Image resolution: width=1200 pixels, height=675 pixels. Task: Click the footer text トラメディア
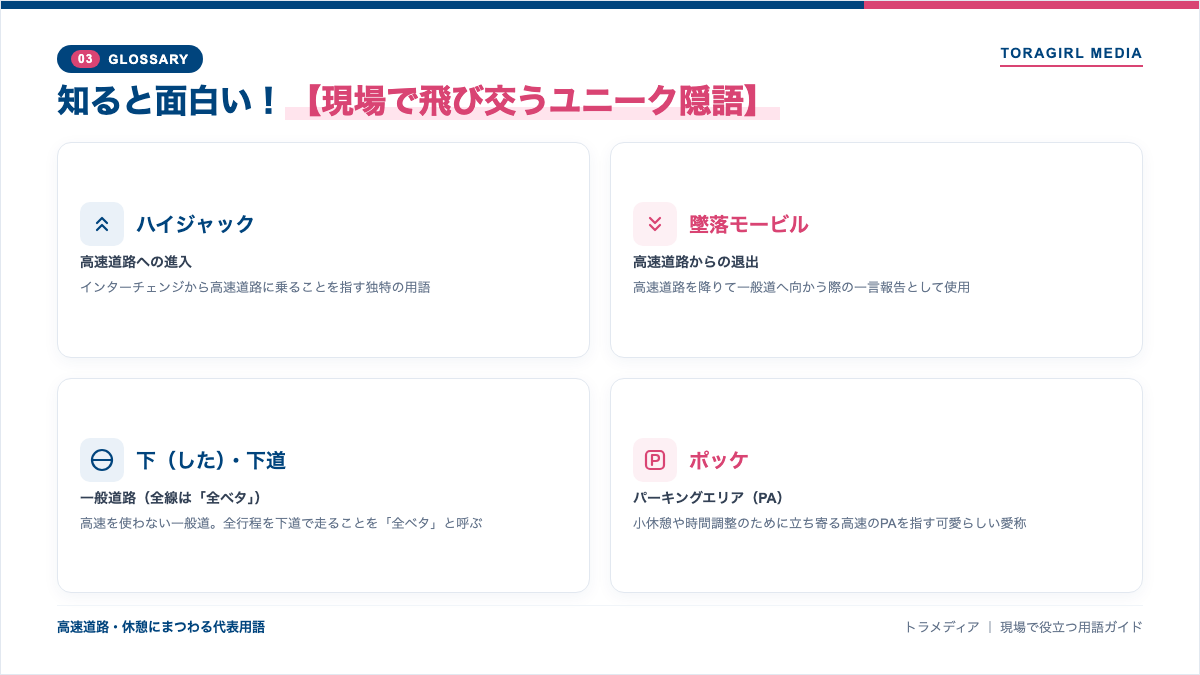[x=942, y=627]
